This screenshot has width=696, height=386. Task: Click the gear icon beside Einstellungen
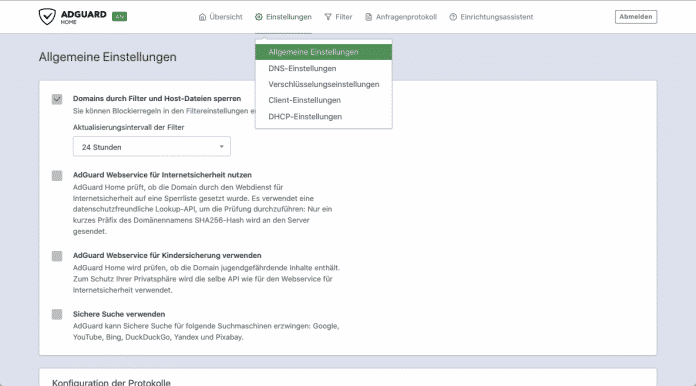point(259,17)
